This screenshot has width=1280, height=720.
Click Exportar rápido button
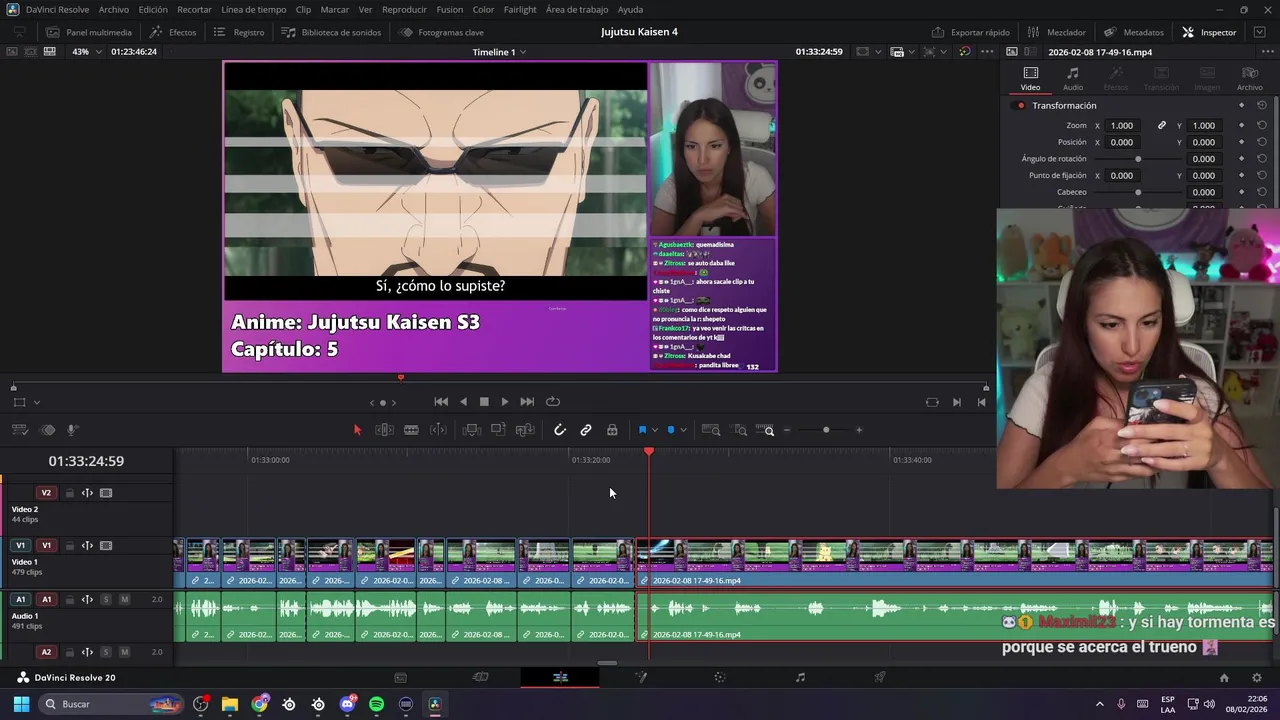pyautogui.click(x=970, y=32)
